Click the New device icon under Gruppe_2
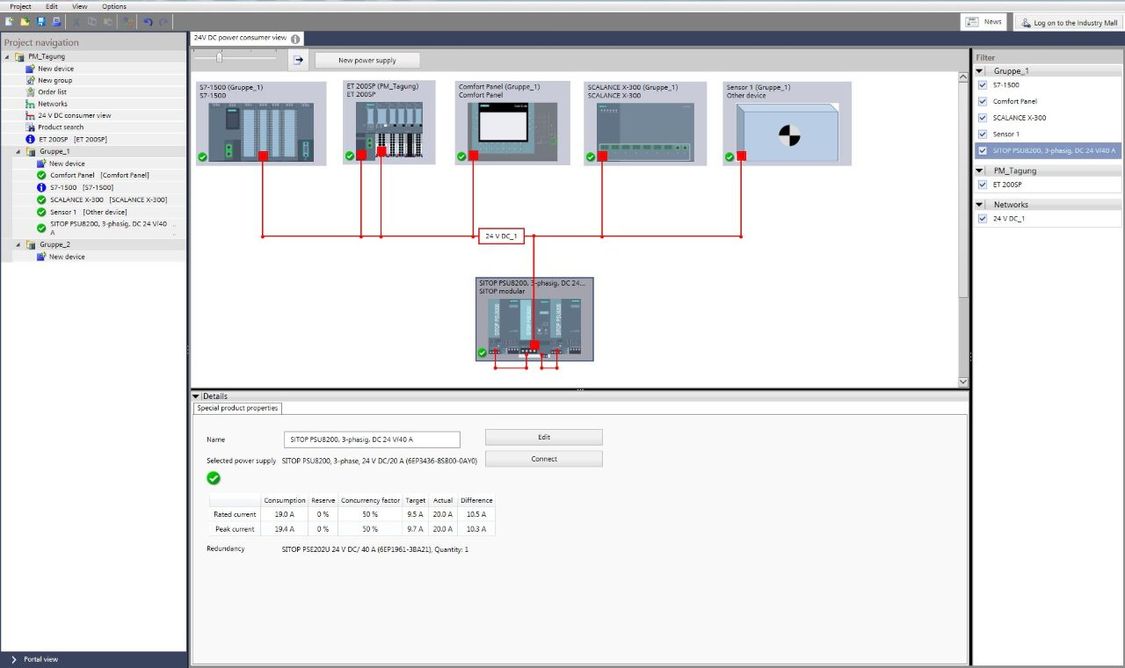 [42, 256]
